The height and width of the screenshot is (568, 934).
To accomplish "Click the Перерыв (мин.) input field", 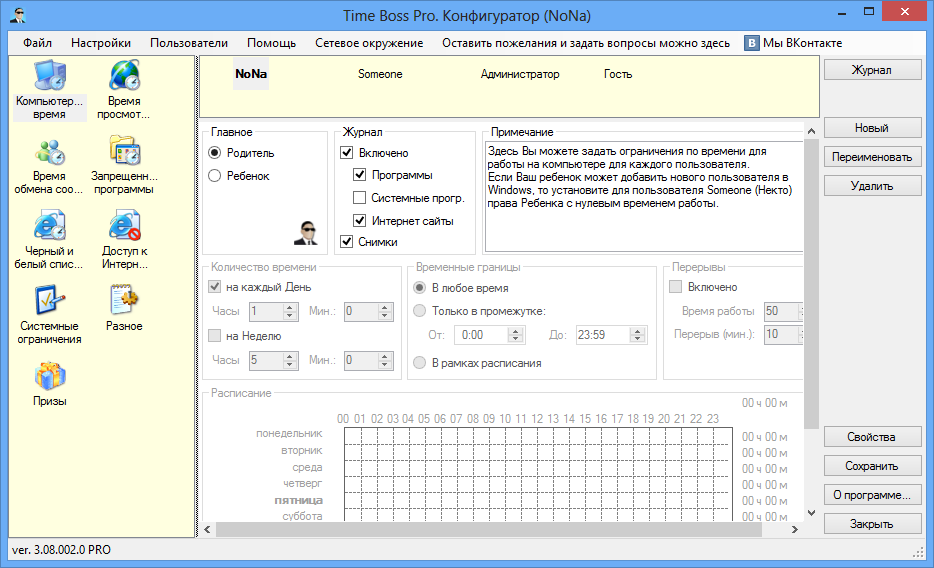I will pos(783,334).
